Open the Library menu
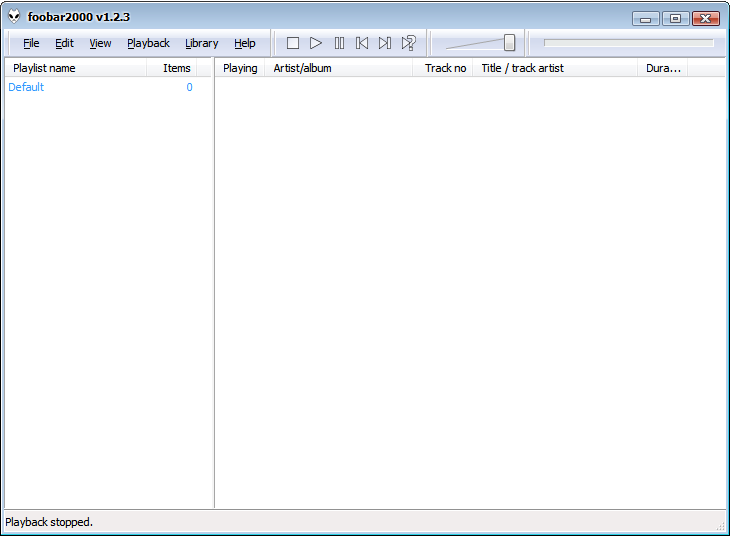This screenshot has height=536, width=730. [x=202, y=43]
